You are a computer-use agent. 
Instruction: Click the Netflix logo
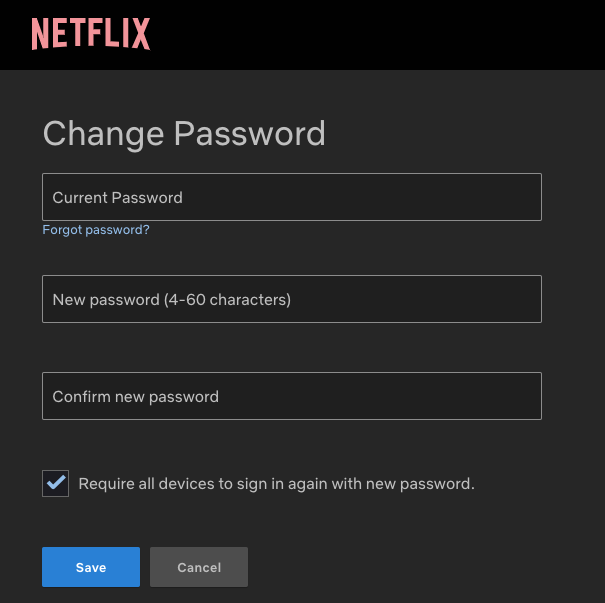pos(90,34)
